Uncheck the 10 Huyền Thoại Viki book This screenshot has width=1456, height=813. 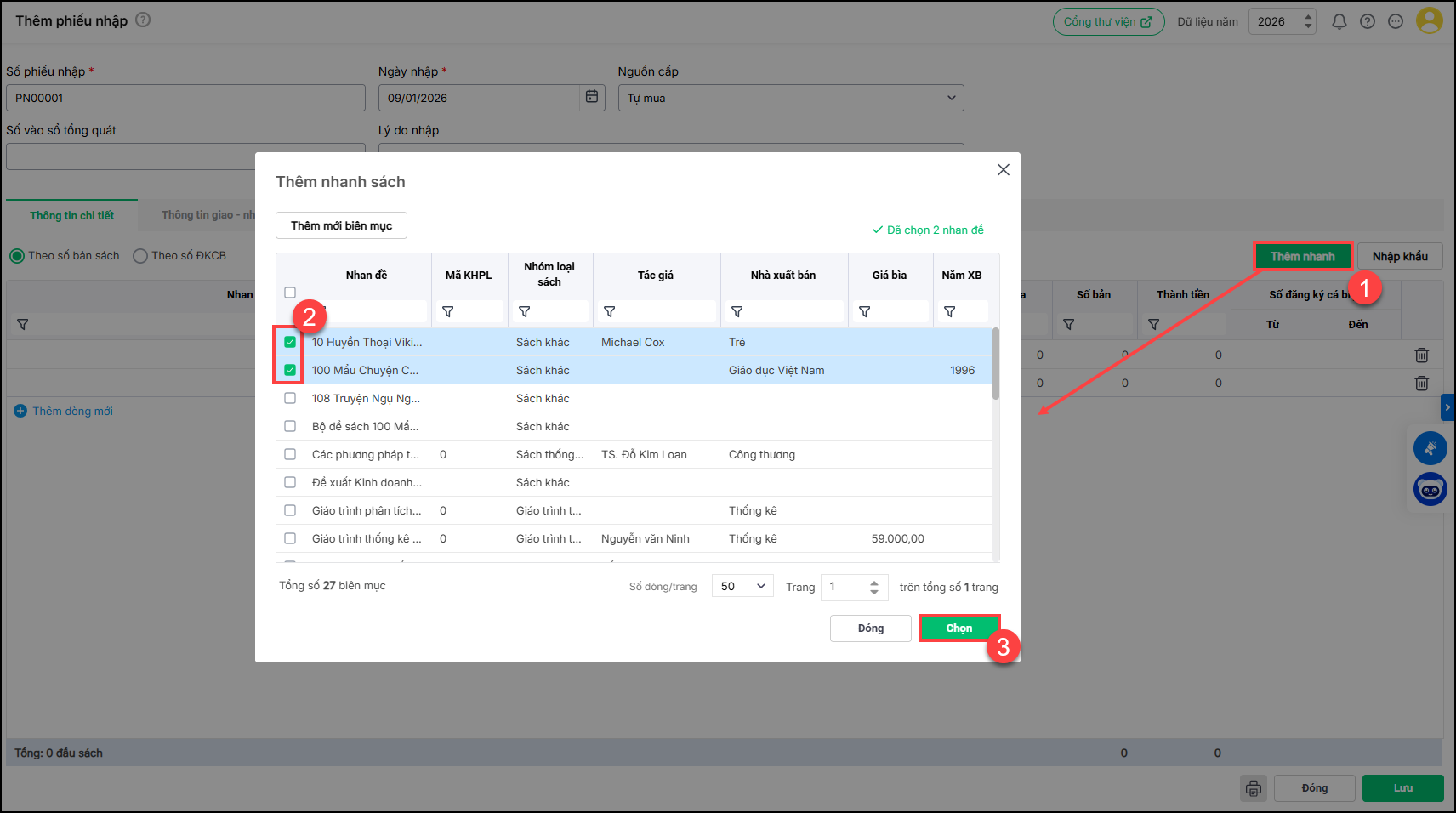[x=290, y=342]
